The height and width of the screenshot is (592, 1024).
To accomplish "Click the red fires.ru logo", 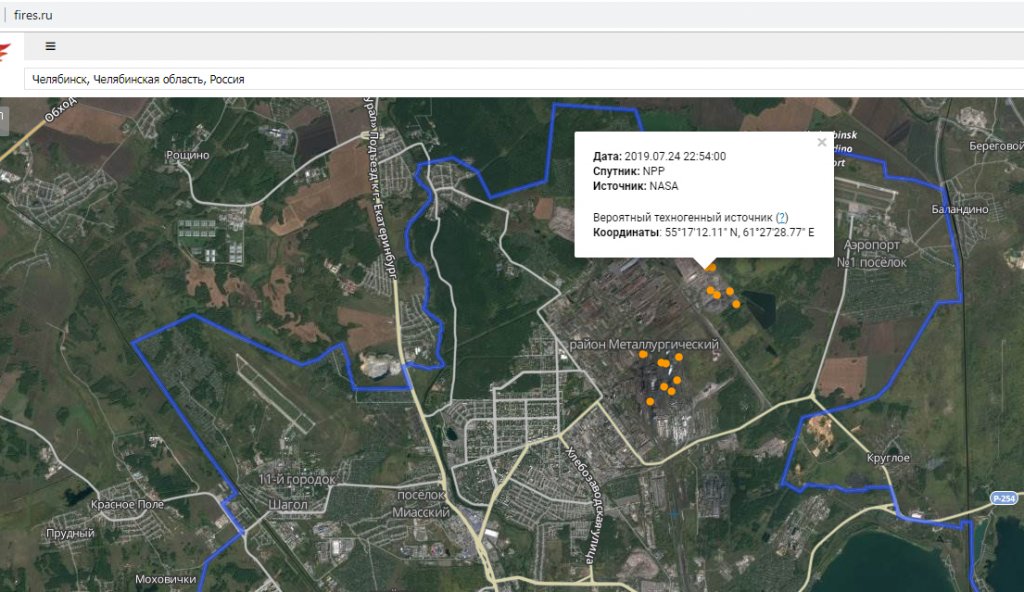I will pos(5,48).
